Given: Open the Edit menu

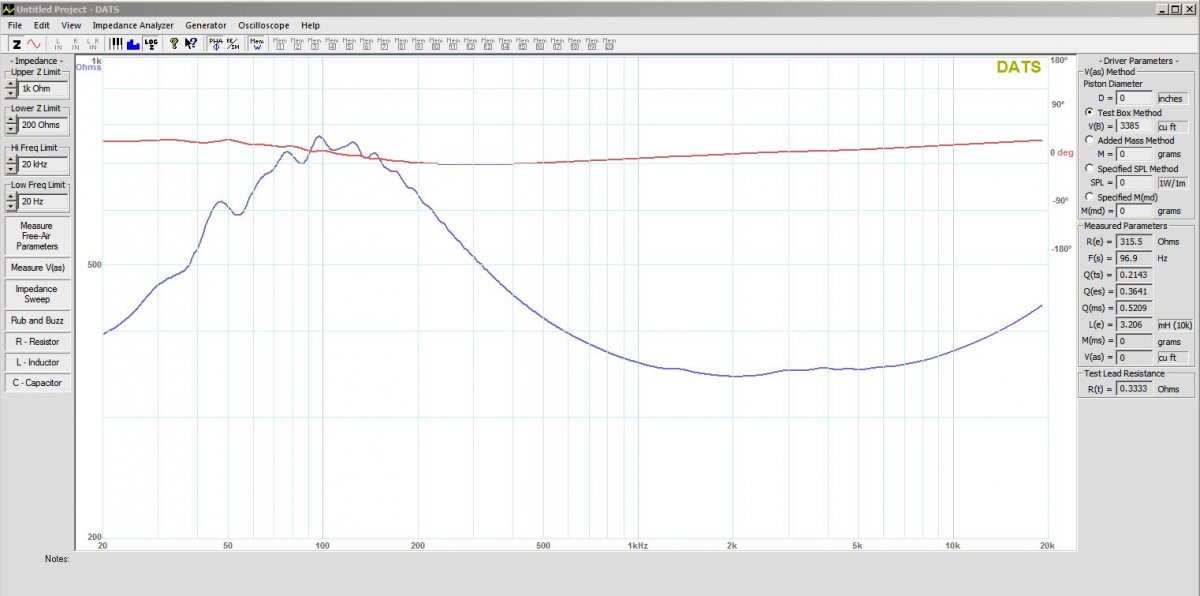Looking at the screenshot, I should [41, 25].
